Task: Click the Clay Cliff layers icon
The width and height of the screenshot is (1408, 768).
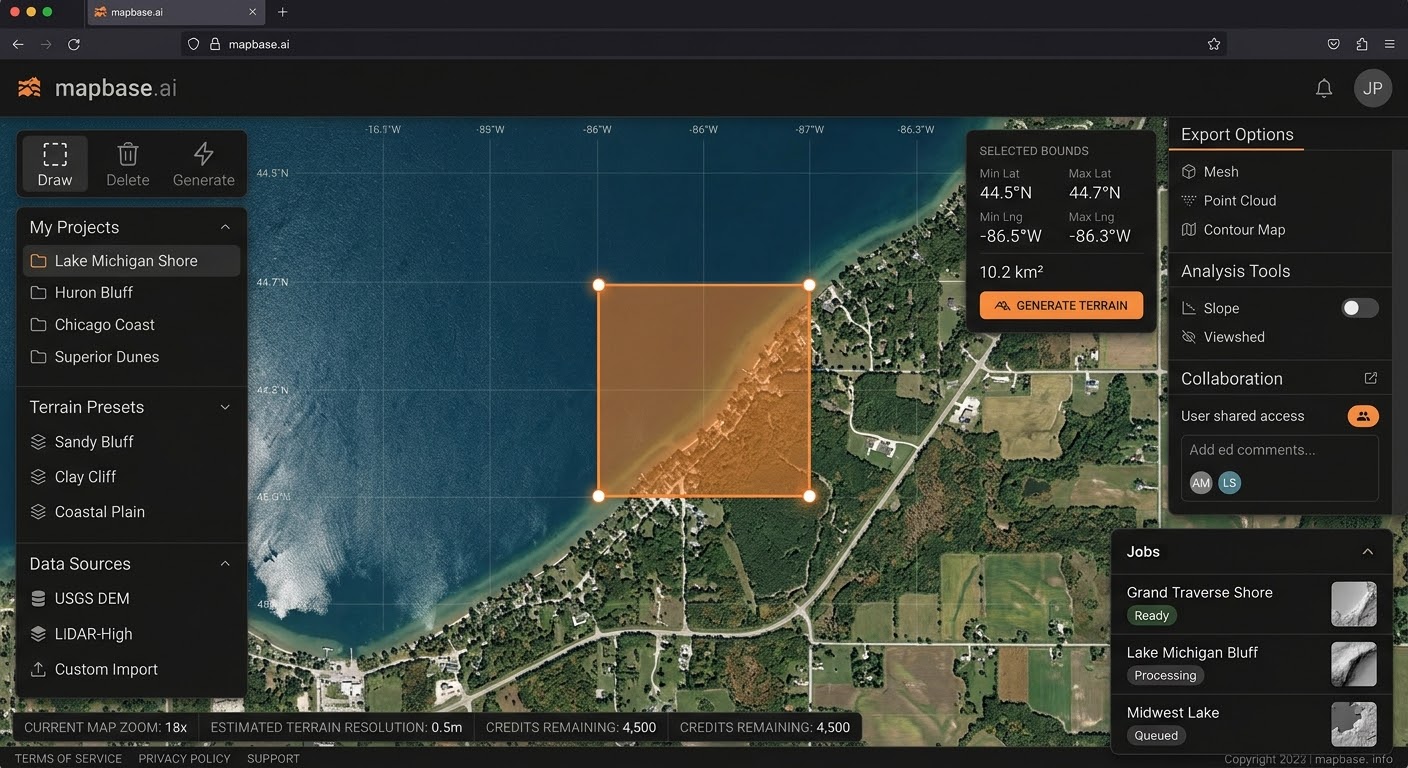Action: point(38,477)
